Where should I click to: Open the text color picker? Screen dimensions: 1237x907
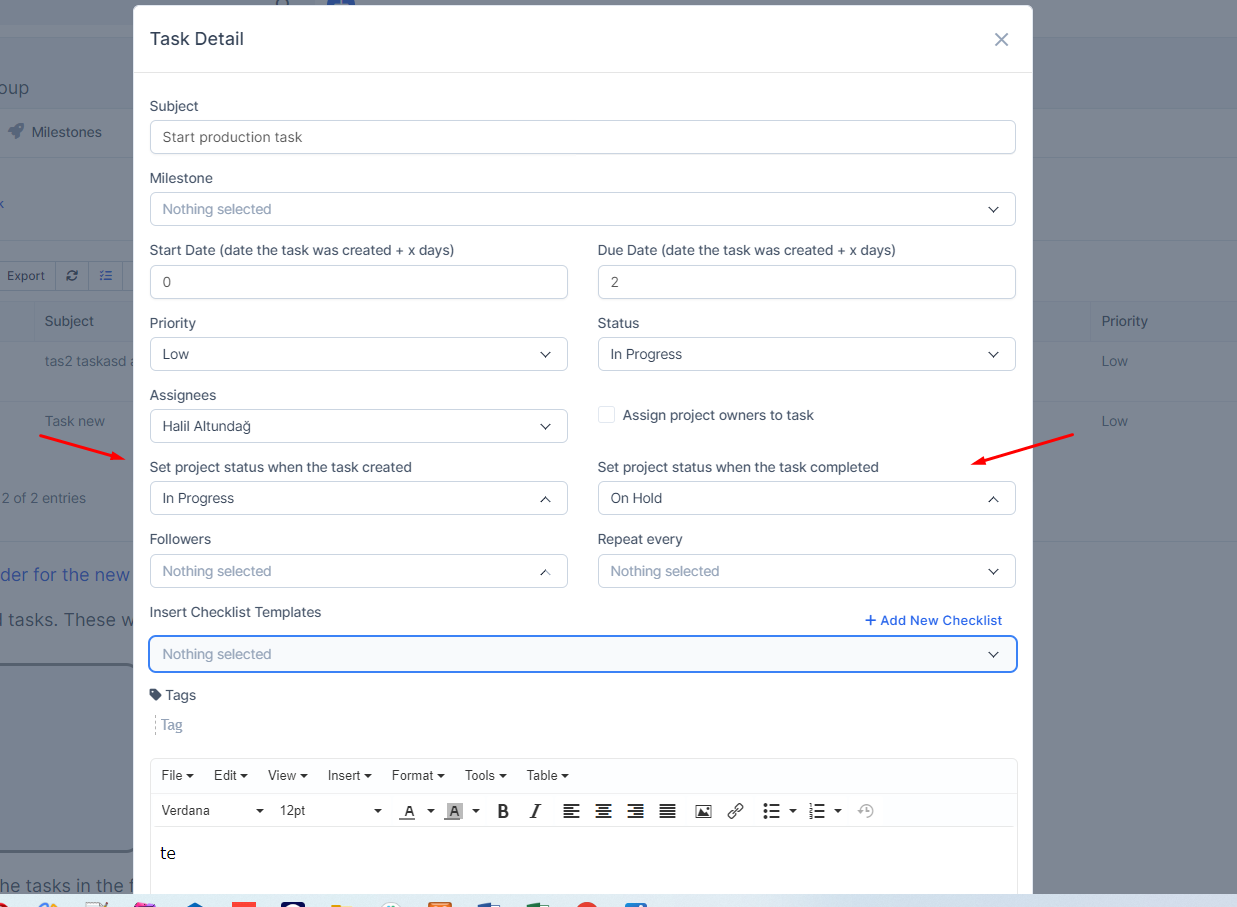pos(408,811)
